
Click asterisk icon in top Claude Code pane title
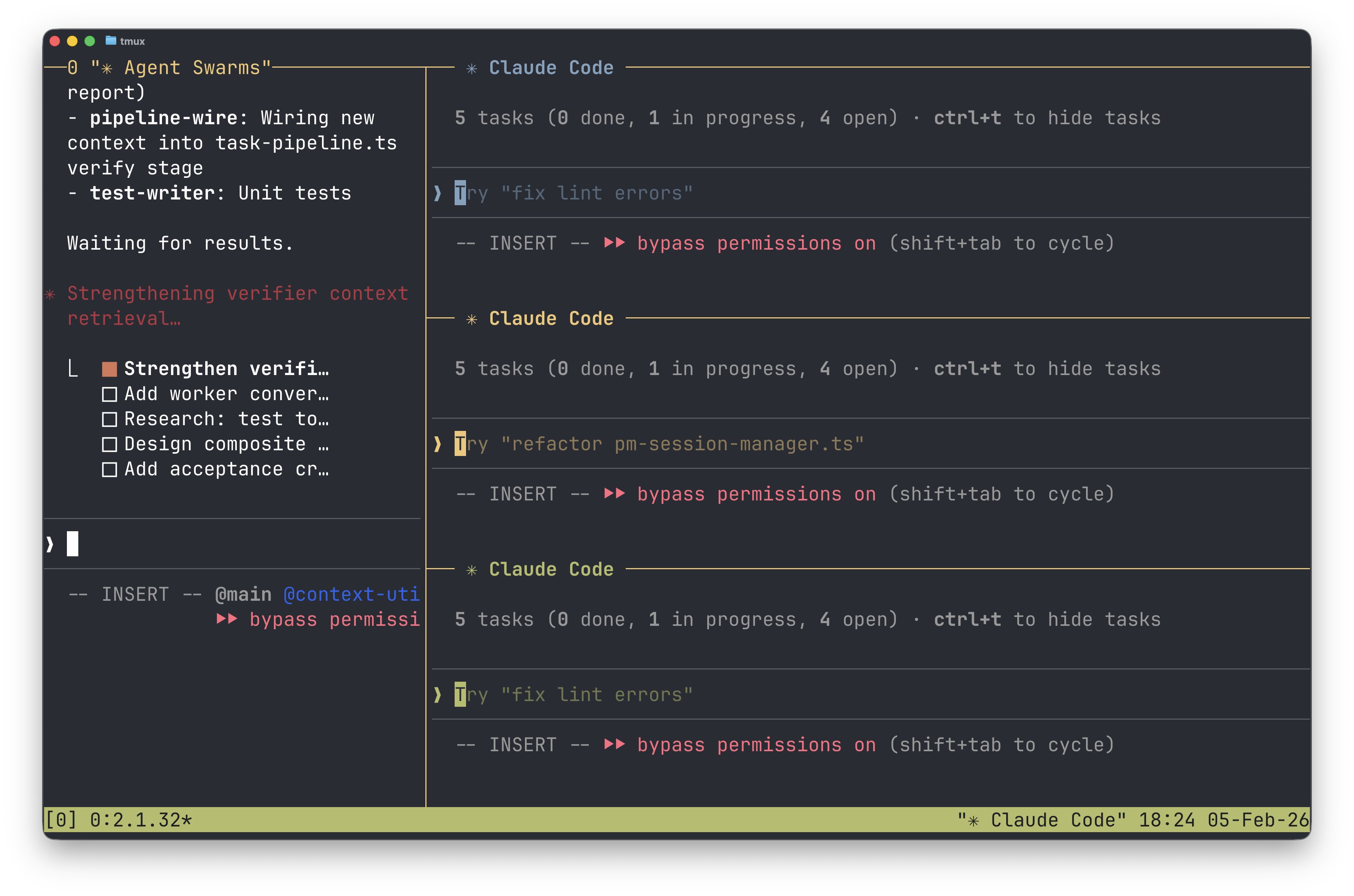click(471, 68)
